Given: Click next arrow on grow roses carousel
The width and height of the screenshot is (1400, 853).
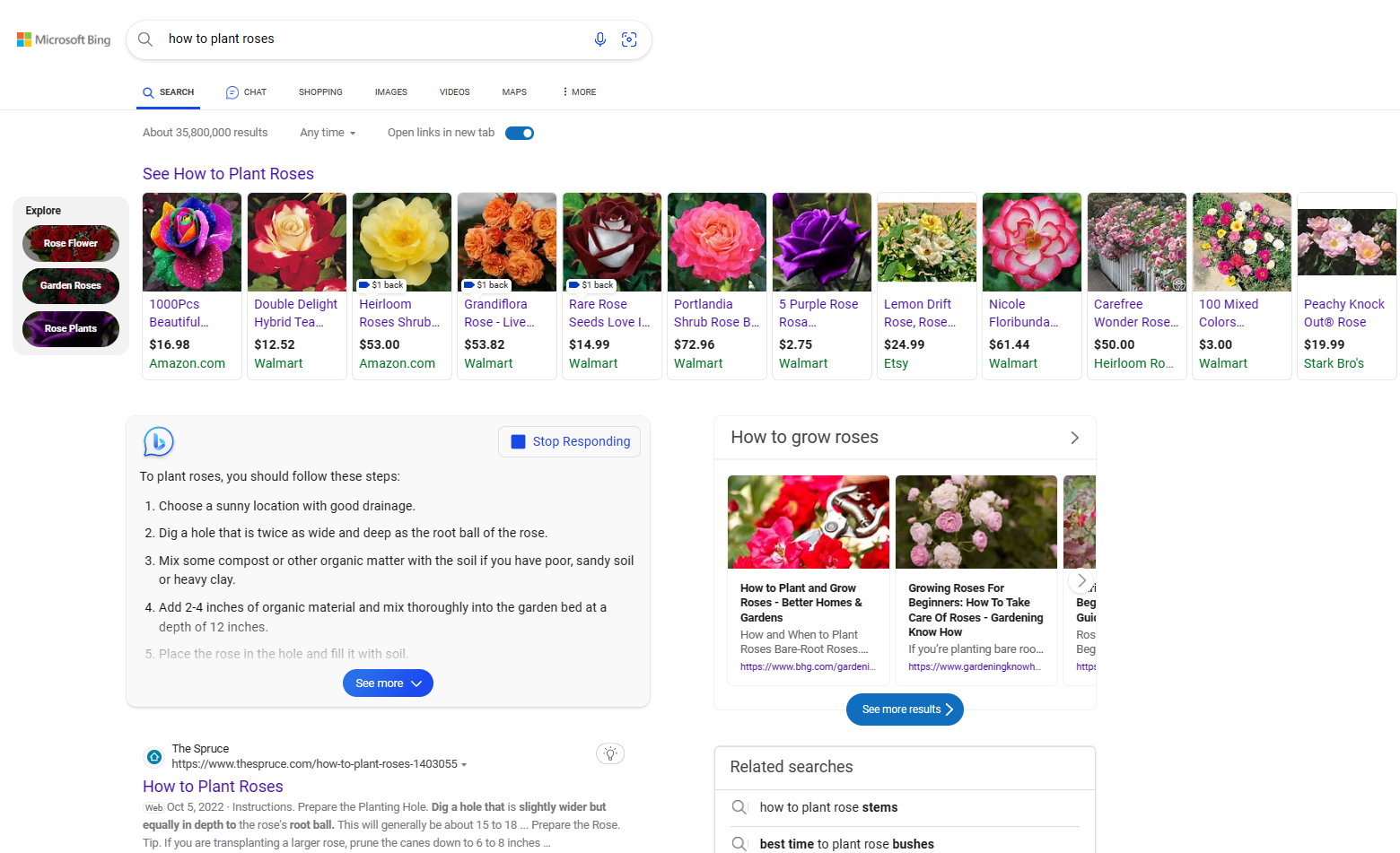Looking at the screenshot, I should (x=1081, y=580).
